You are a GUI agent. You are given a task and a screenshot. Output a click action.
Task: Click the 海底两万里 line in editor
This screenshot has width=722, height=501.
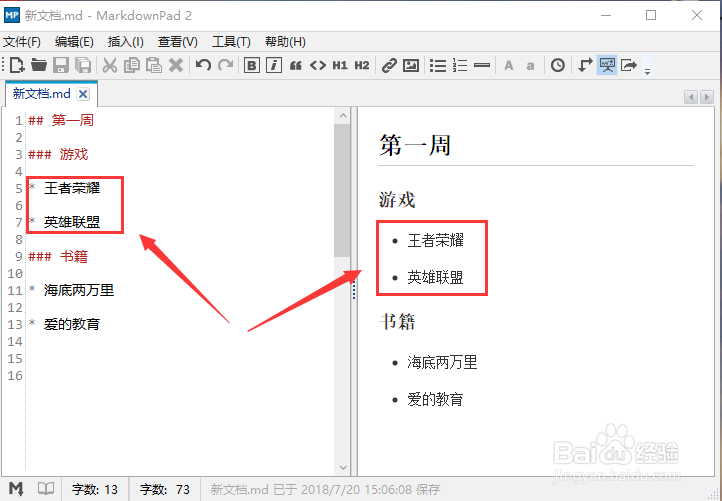[x=71, y=290]
